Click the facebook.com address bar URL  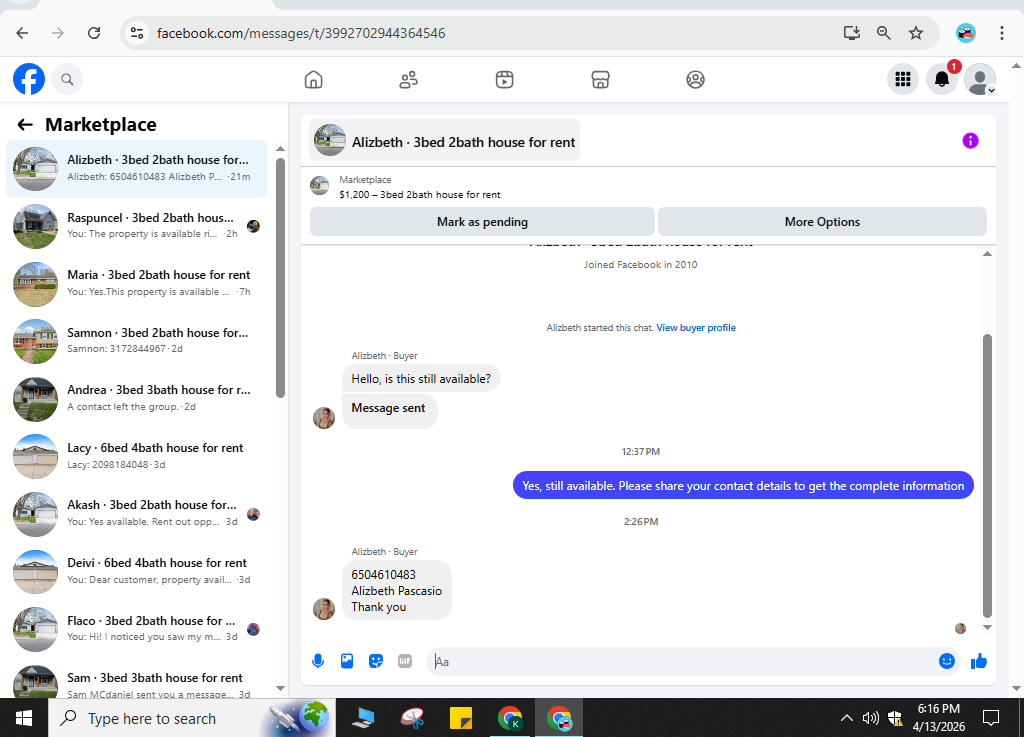point(301,33)
